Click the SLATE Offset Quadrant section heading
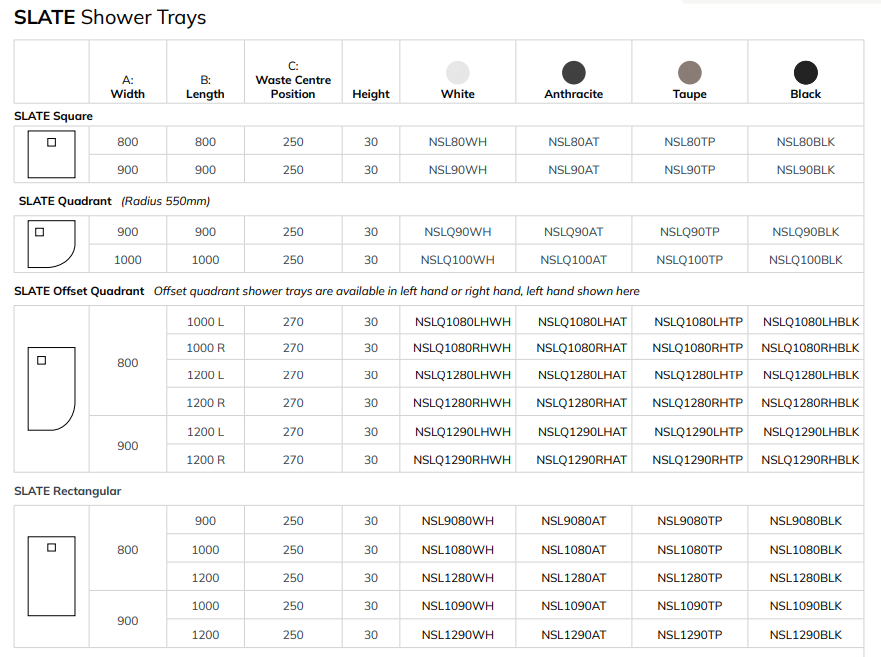Screen dimensions: 881x657 point(79,291)
